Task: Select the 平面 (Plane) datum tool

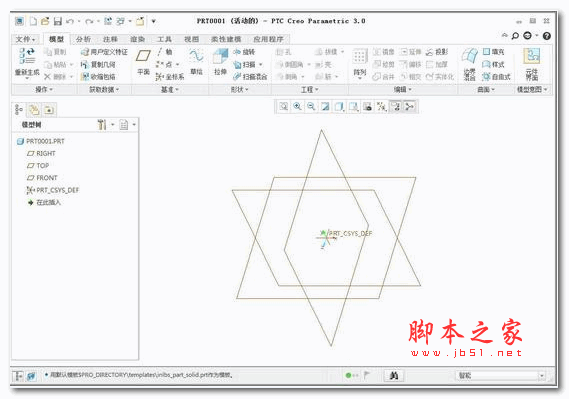Action: (143, 62)
